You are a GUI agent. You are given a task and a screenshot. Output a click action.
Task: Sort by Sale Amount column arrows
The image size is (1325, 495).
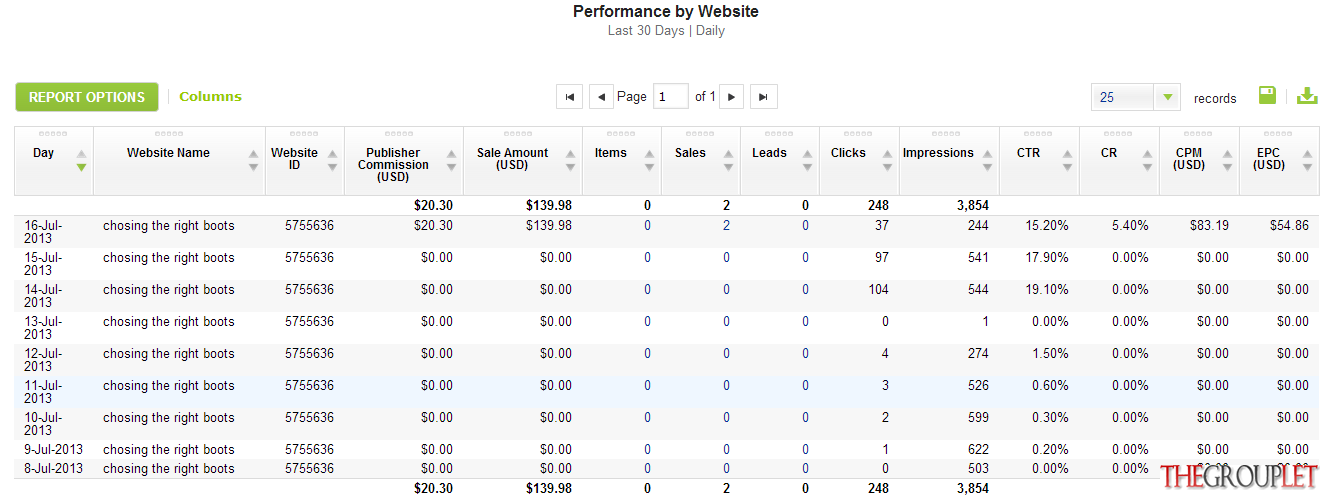571,160
